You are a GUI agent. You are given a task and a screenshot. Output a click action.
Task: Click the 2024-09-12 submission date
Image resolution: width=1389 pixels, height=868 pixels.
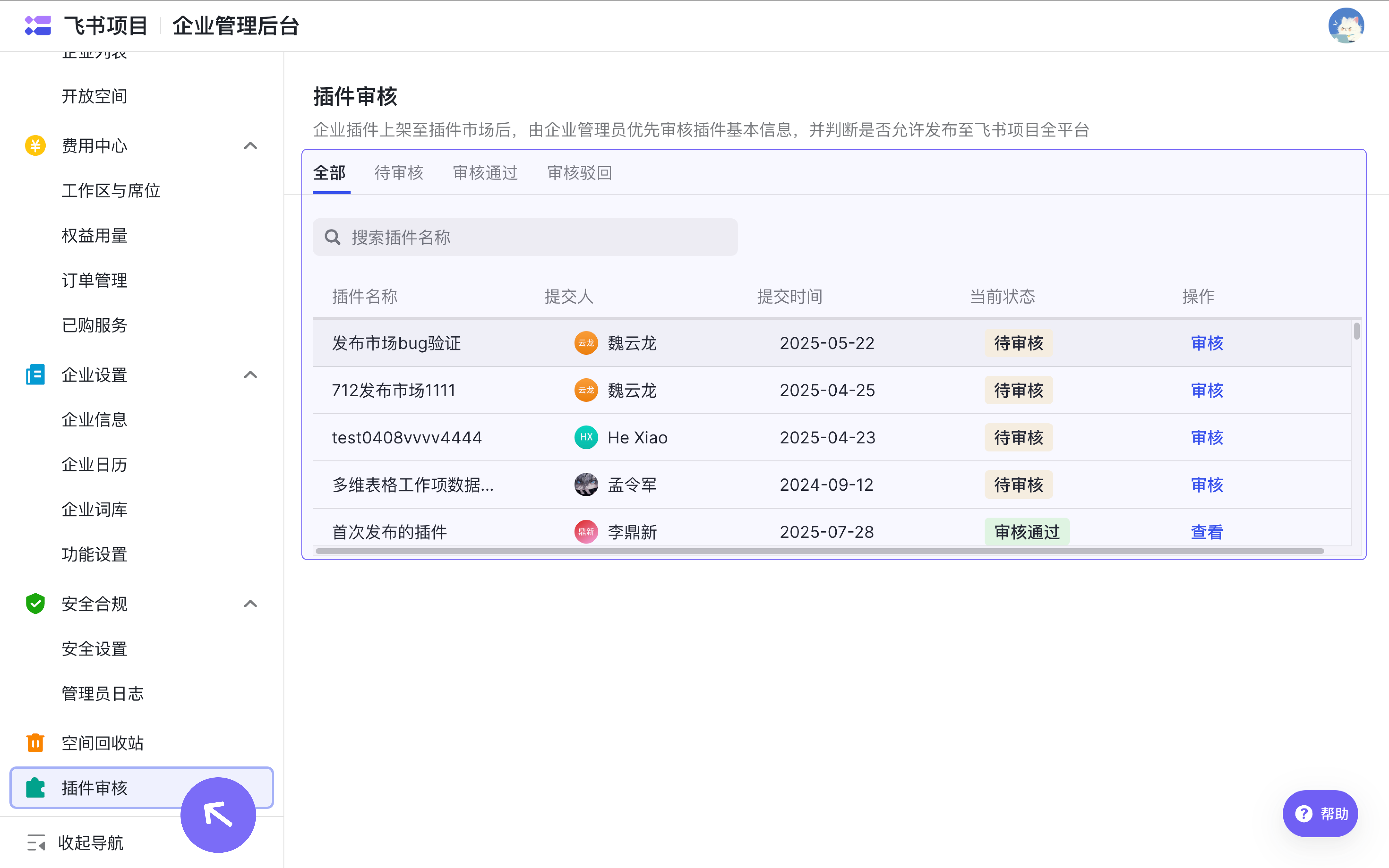[x=826, y=485]
